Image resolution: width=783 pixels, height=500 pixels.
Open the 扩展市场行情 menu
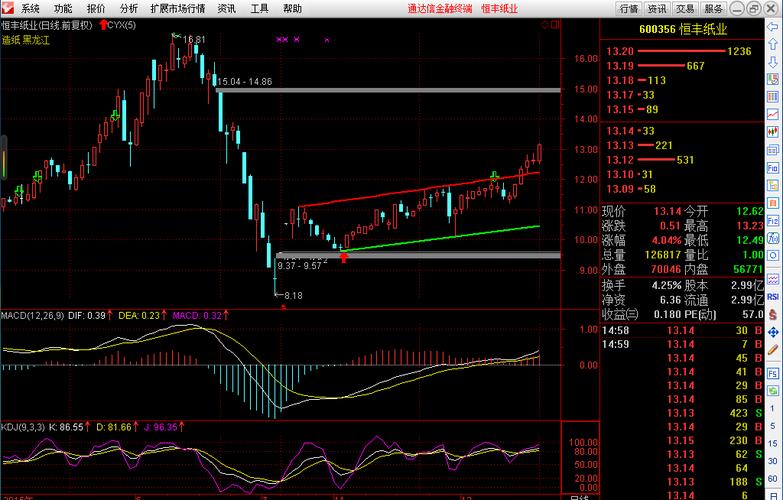pyautogui.click(x=178, y=8)
